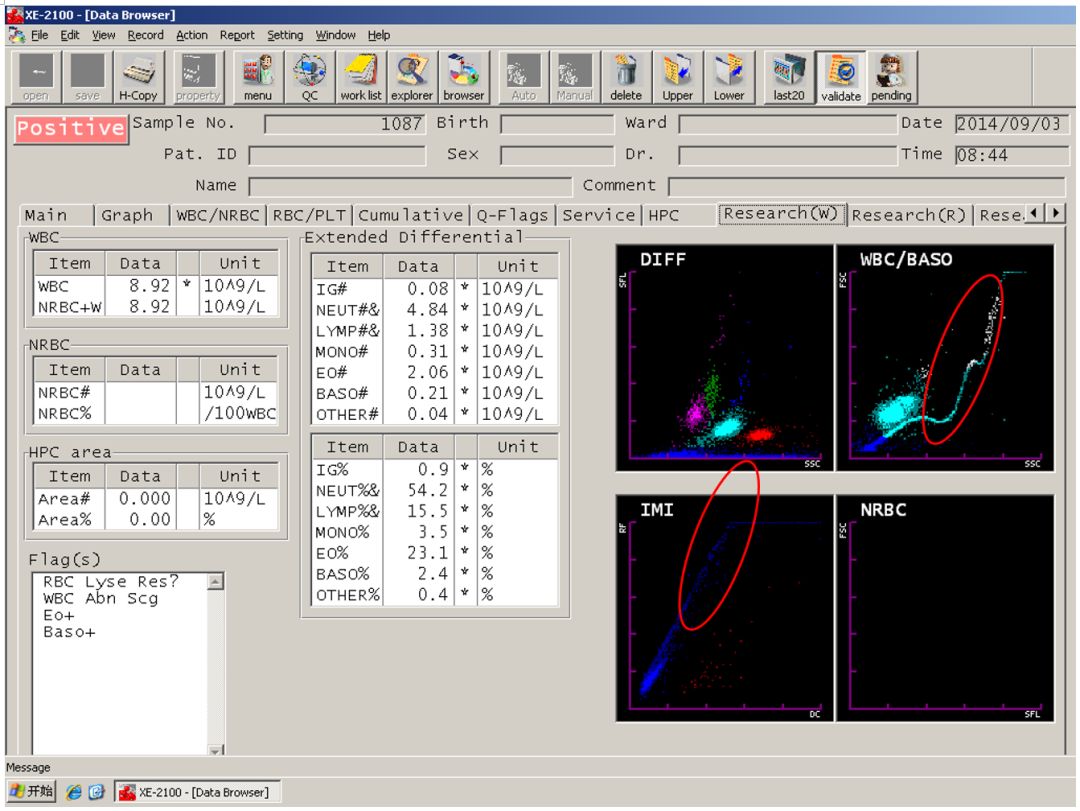Open the Setting menu
Viewport: 1080px width, 811px height.
[285, 35]
